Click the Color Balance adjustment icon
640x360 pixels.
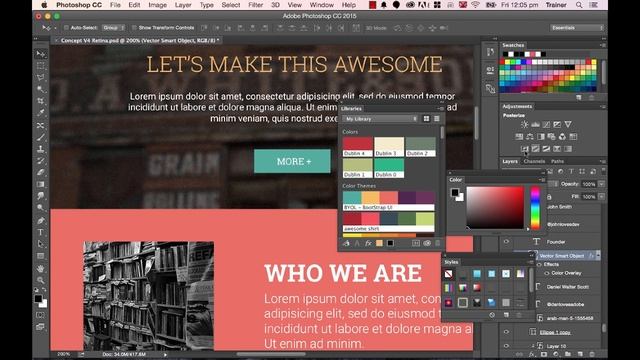pyautogui.click(x=530, y=137)
